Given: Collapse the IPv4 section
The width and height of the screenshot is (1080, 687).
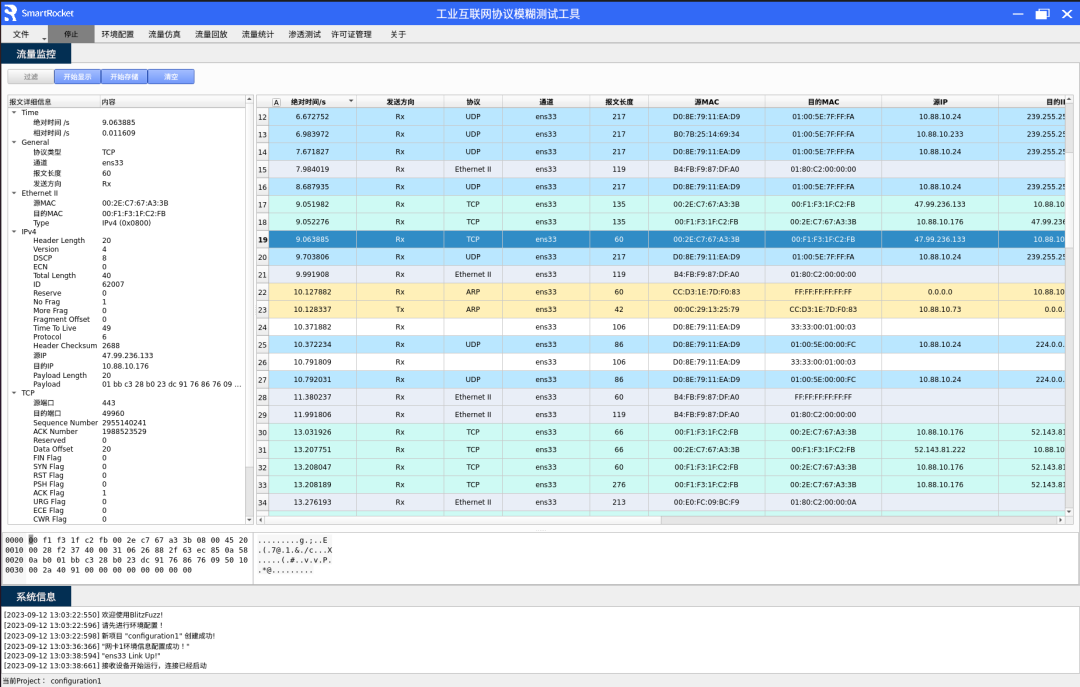Looking at the screenshot, I should [15, 232].
